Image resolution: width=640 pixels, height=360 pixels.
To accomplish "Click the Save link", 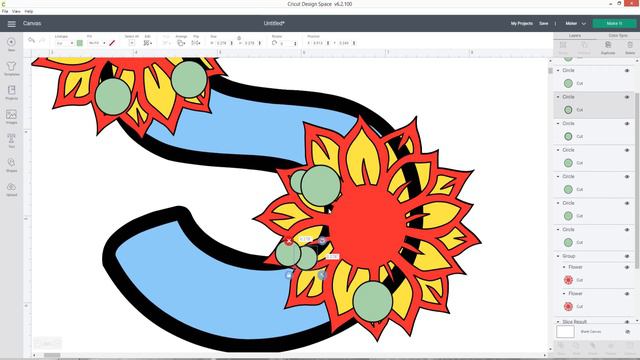I will click(x=544, y=24).
